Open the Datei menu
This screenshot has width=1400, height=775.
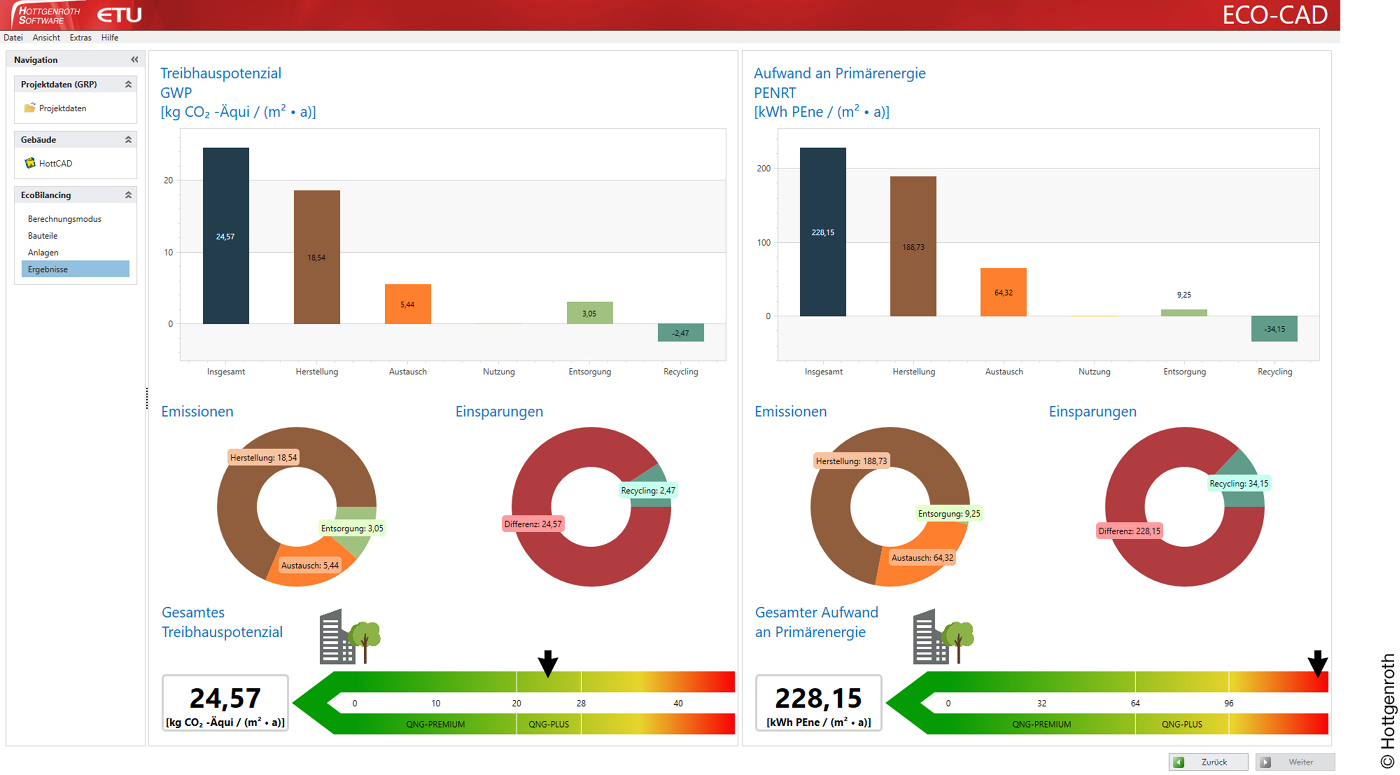pos(13,38)
